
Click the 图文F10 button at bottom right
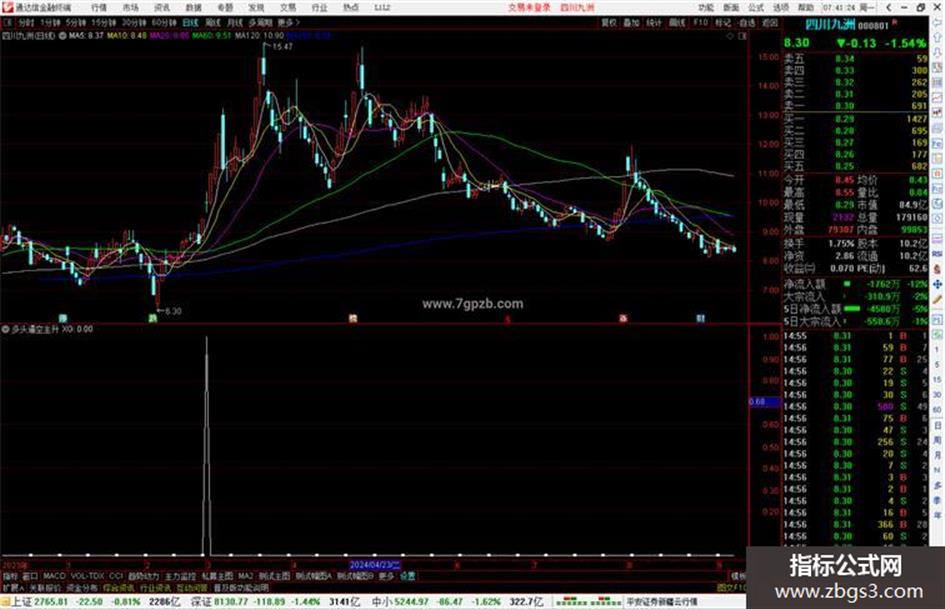pyautogui.click(x=731, y=588)
